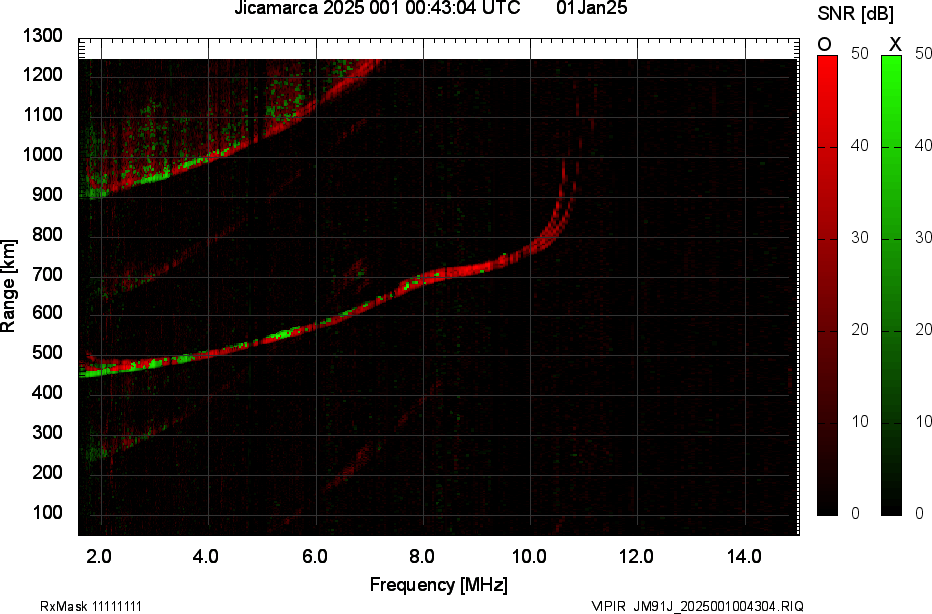Click the 10 tick label beside the O color bar
Viewport: 932px width, 614px height.
coord(860,421)
